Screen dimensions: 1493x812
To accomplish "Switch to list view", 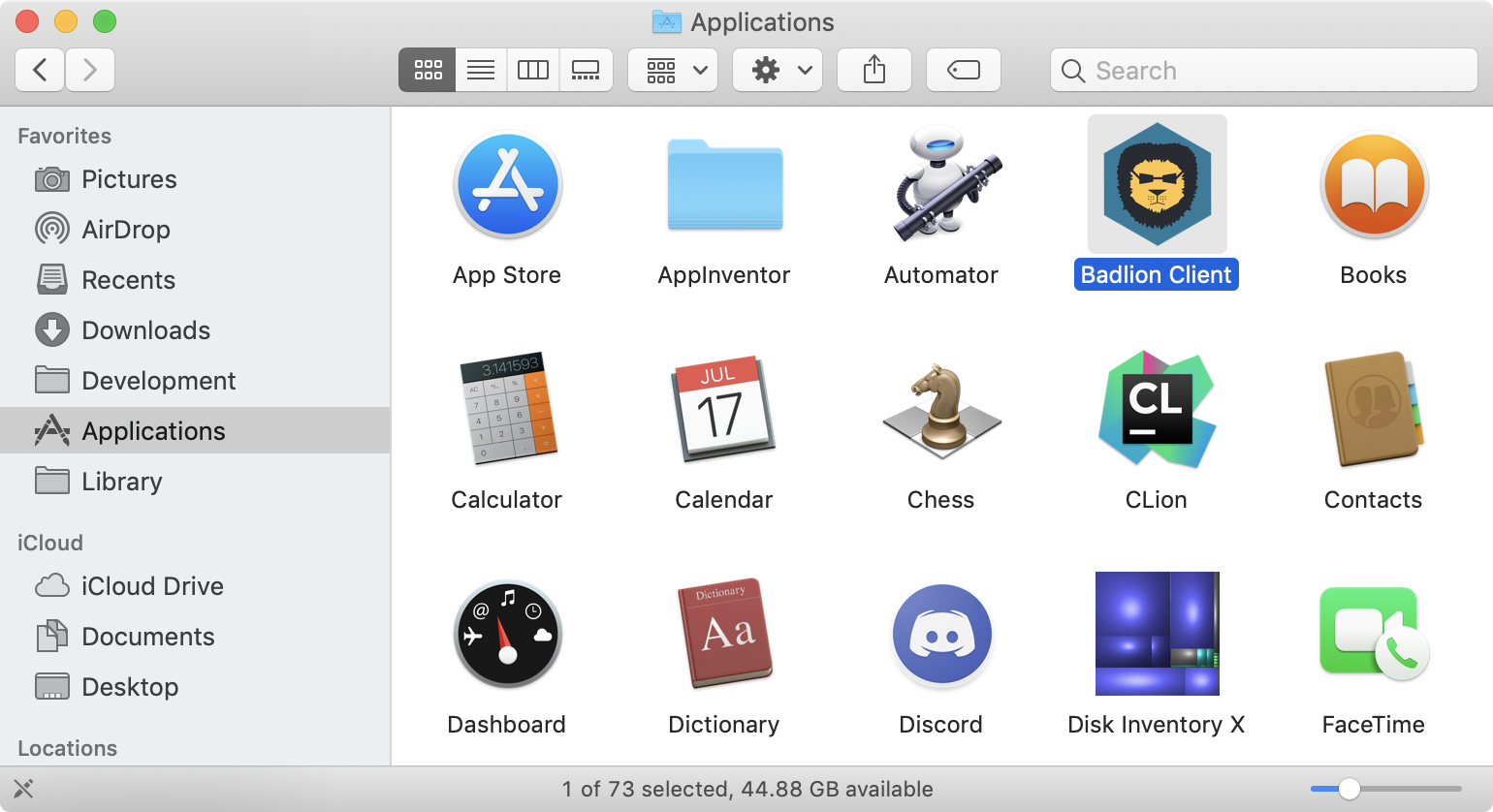I will 481,70.
